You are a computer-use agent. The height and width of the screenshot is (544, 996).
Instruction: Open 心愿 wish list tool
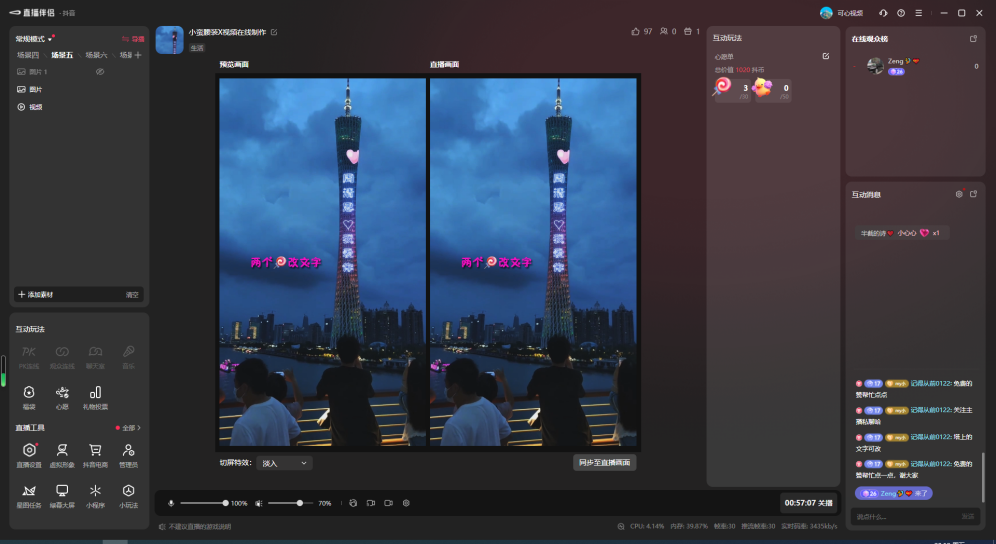62,397
